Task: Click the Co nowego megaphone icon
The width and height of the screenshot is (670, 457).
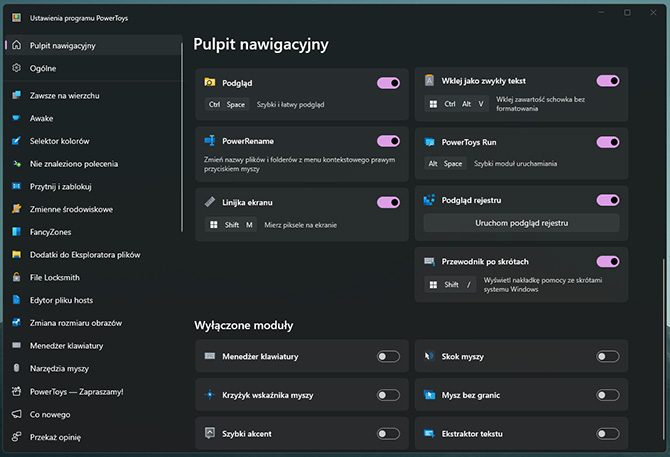Action: pyautogui.click(x=16, y=414)
